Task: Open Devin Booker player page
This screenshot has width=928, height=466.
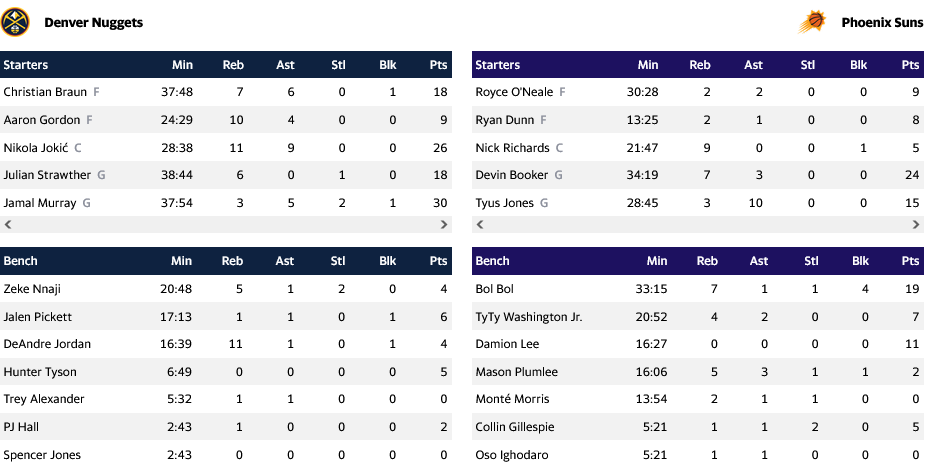Action: coord(512,175)
